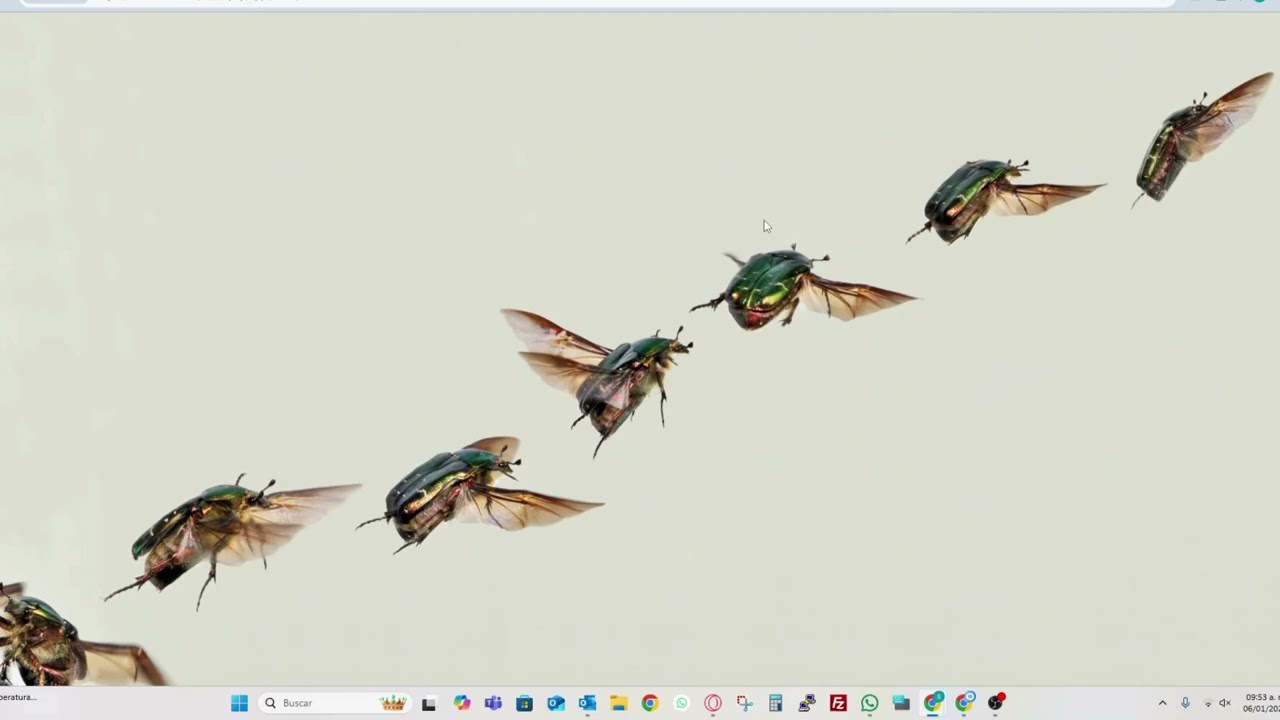The width and height of the screenshot is (1280, 720).
Task: Open FileZilla from the taskbar
Action: tap(838, 703)
